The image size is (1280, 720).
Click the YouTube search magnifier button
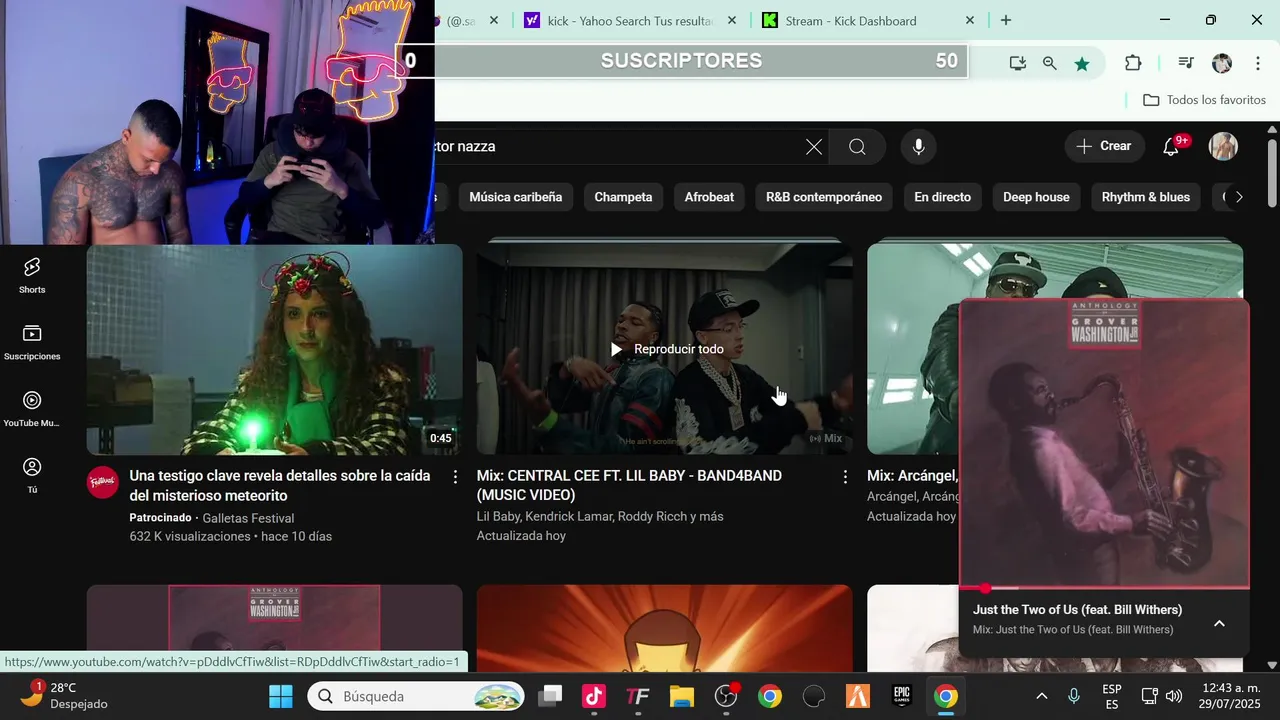(x=857, y=147)
